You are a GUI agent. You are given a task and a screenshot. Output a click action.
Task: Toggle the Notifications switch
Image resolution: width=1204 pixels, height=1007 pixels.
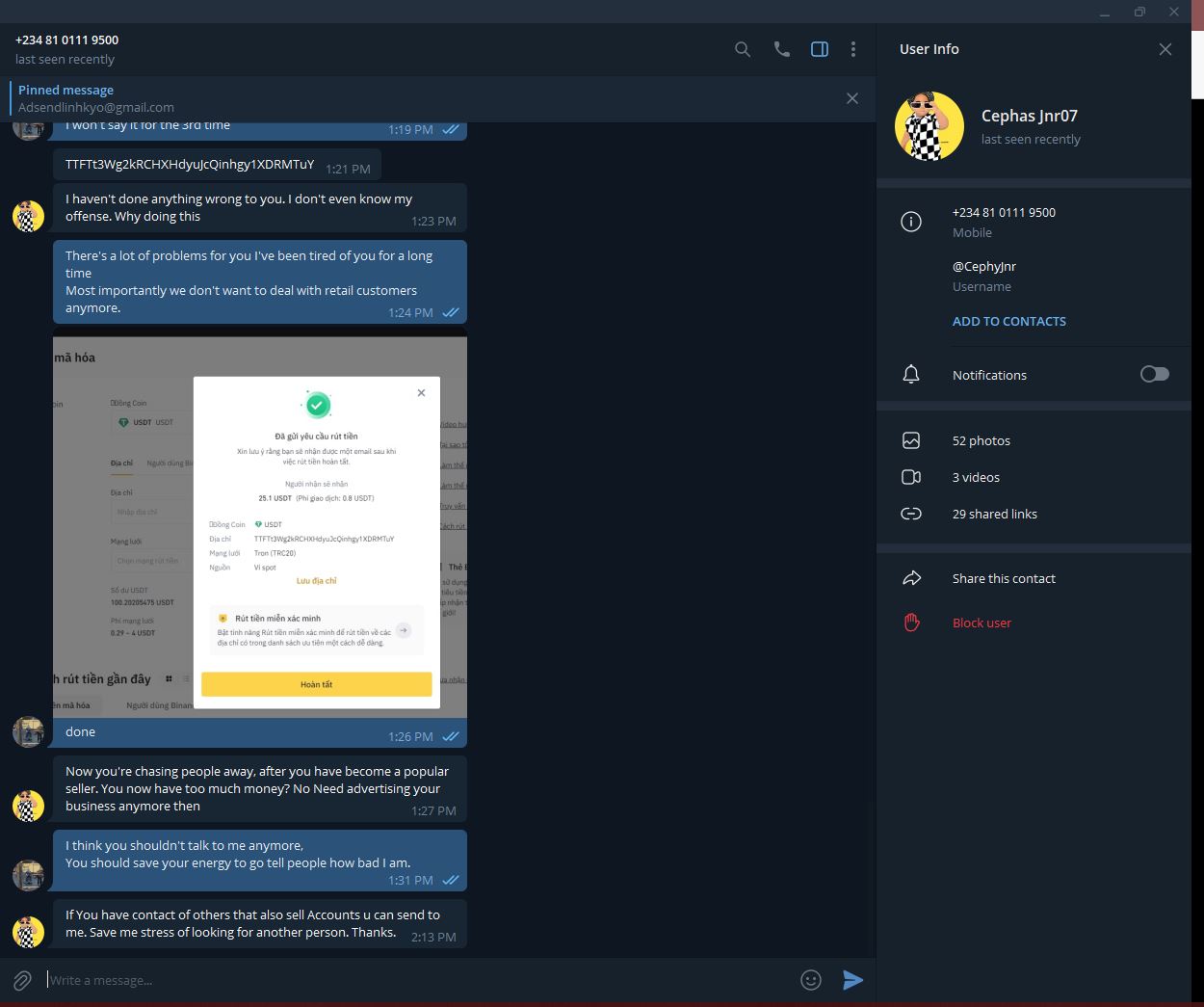point(1155,374)
